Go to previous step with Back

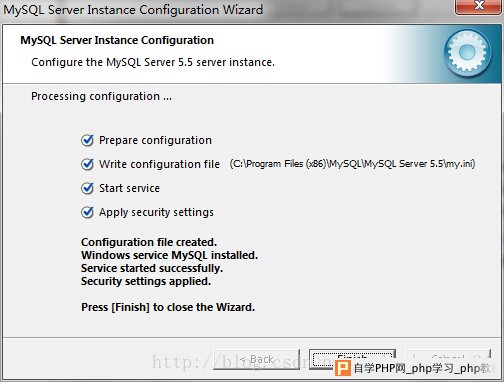pyautogui.click(x=256, y=359)
